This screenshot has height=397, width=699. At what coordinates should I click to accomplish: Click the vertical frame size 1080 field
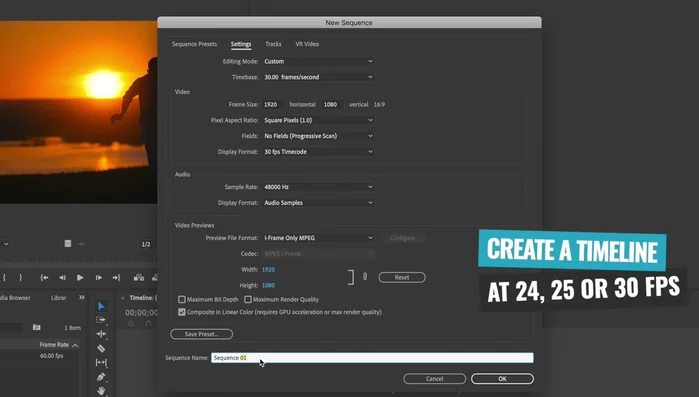click(x=333, y=105)
